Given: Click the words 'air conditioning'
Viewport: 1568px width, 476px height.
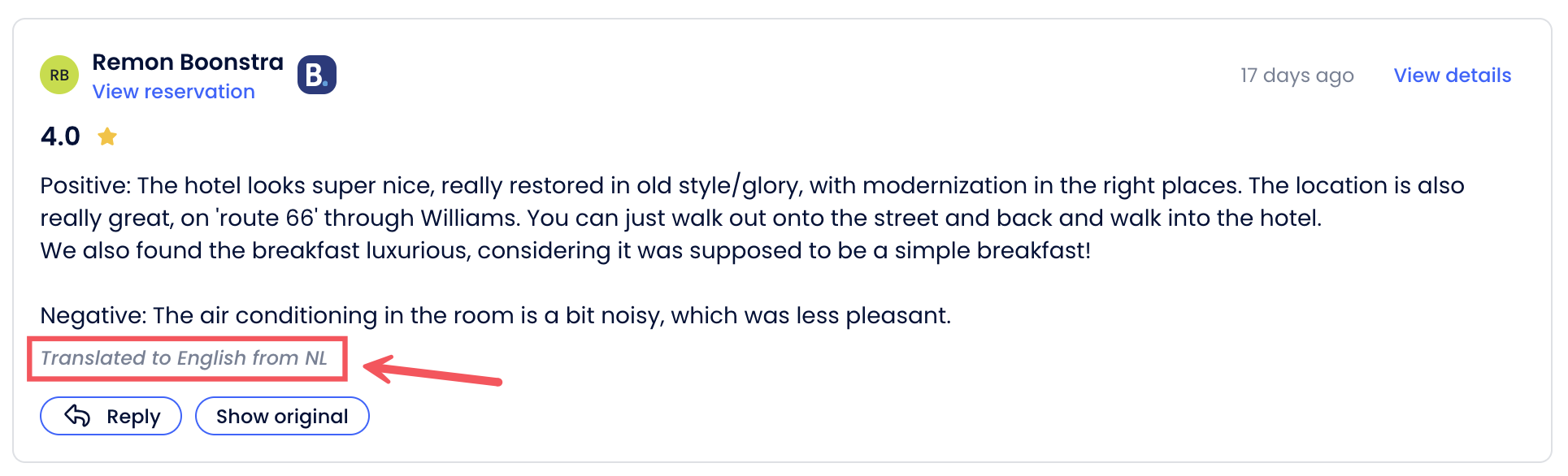Looking at the screenshot, I should click(288, 316).
